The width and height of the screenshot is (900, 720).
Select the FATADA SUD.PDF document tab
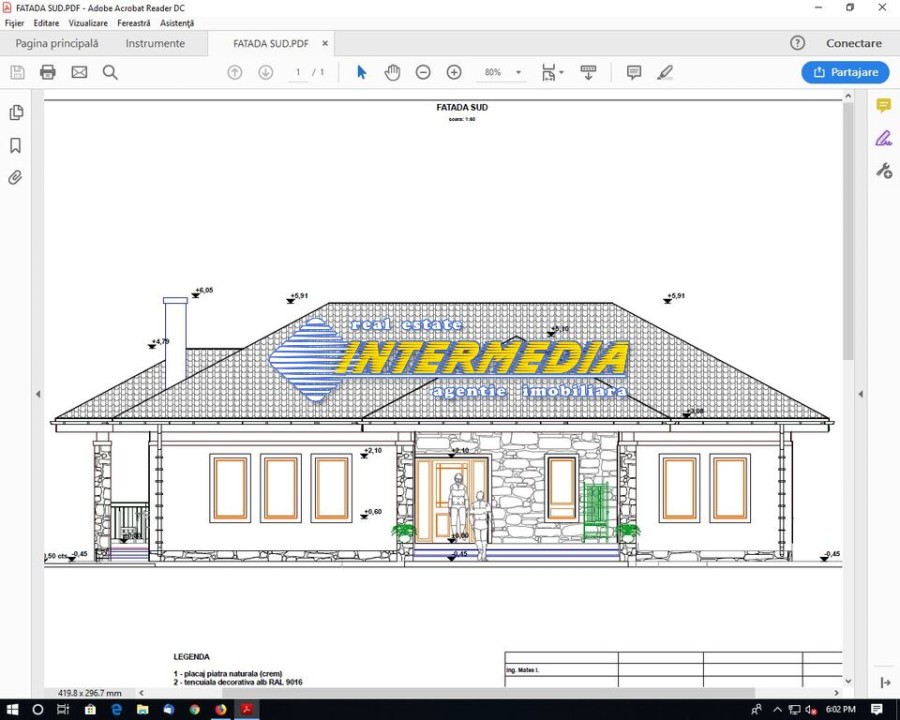point(271,44)
